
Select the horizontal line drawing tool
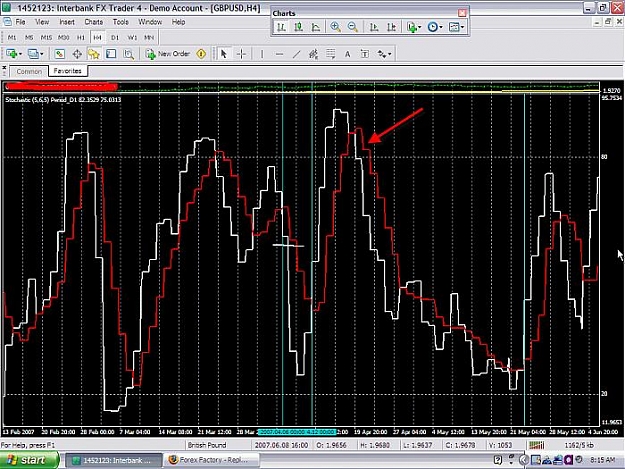tap(279, 54)
